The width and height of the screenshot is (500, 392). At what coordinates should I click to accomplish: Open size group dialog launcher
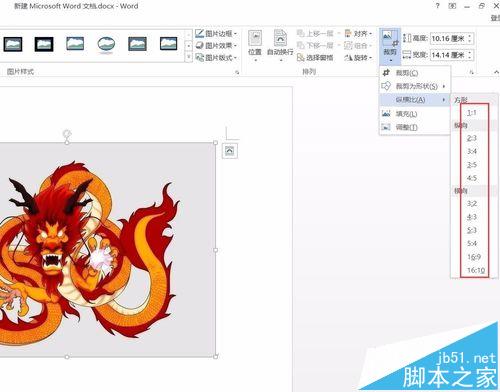point(471,72)
